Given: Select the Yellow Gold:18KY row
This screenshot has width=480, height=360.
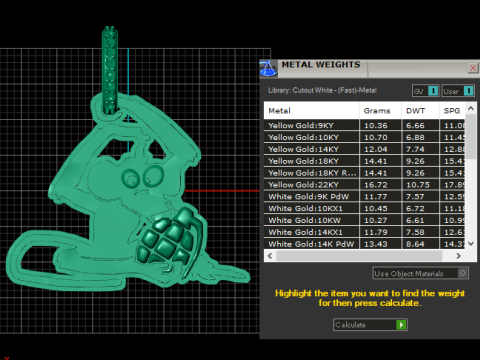Looking at the screenshot, I should point(365,161).
